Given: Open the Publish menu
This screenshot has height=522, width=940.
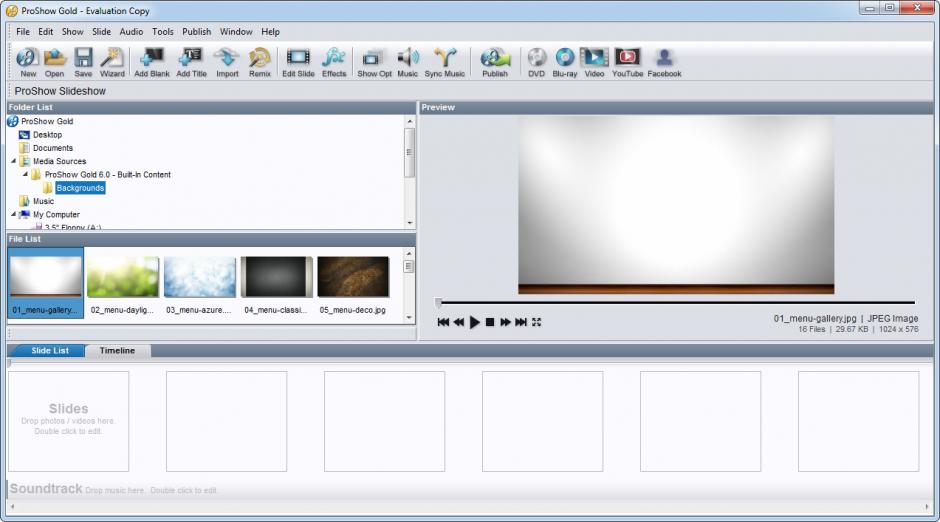Looking at the screenshot, I should [197, 32].
